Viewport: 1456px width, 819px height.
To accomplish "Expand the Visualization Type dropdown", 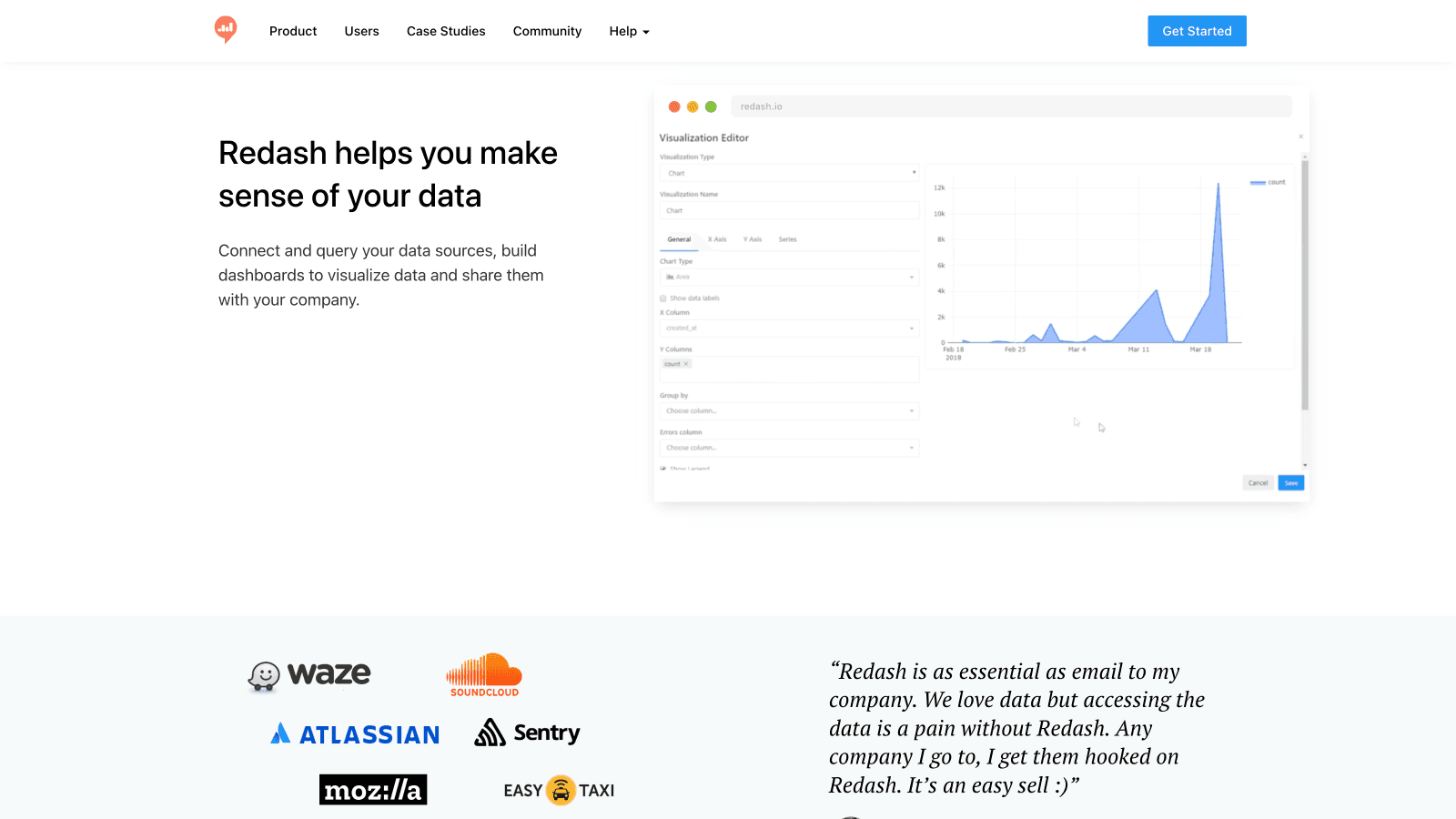I will (788, 173).
